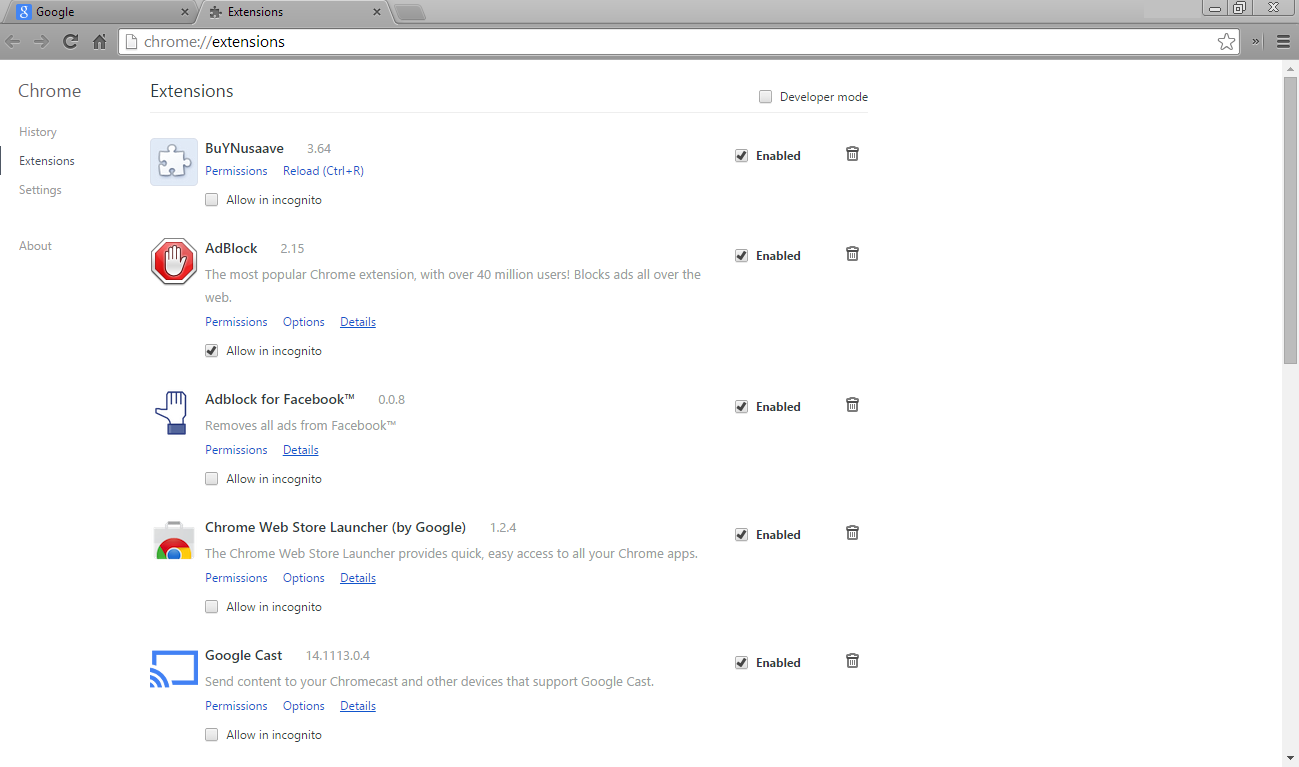
Task: Switch to the Google tab
Action: point(102,12)
